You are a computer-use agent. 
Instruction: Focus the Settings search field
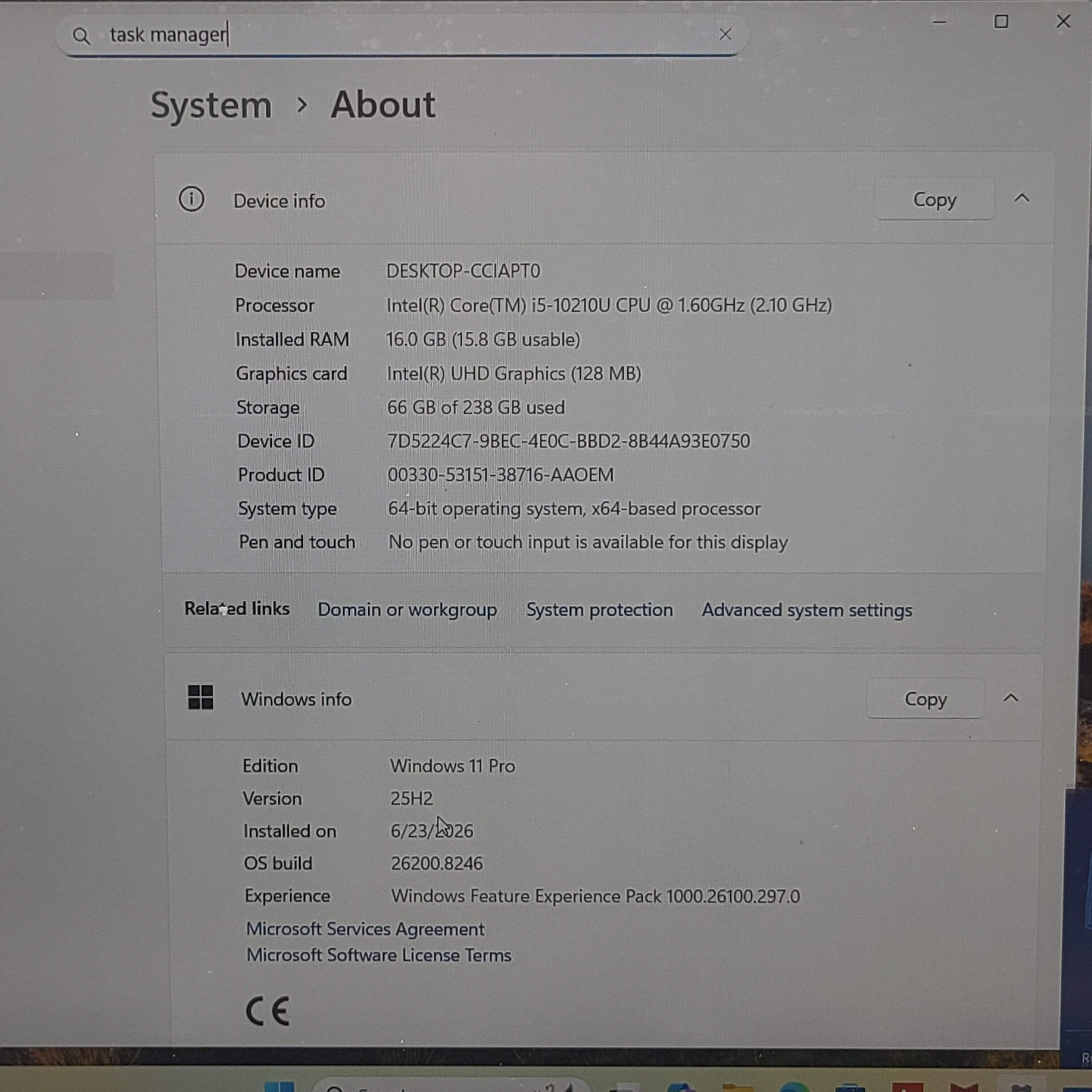pyautogui.click(x=403, y=35)
